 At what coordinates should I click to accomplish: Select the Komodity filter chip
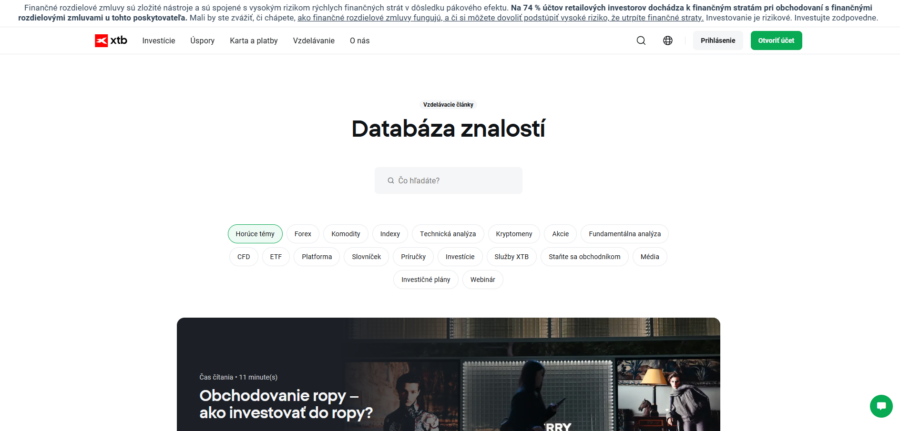click(346, 234)
